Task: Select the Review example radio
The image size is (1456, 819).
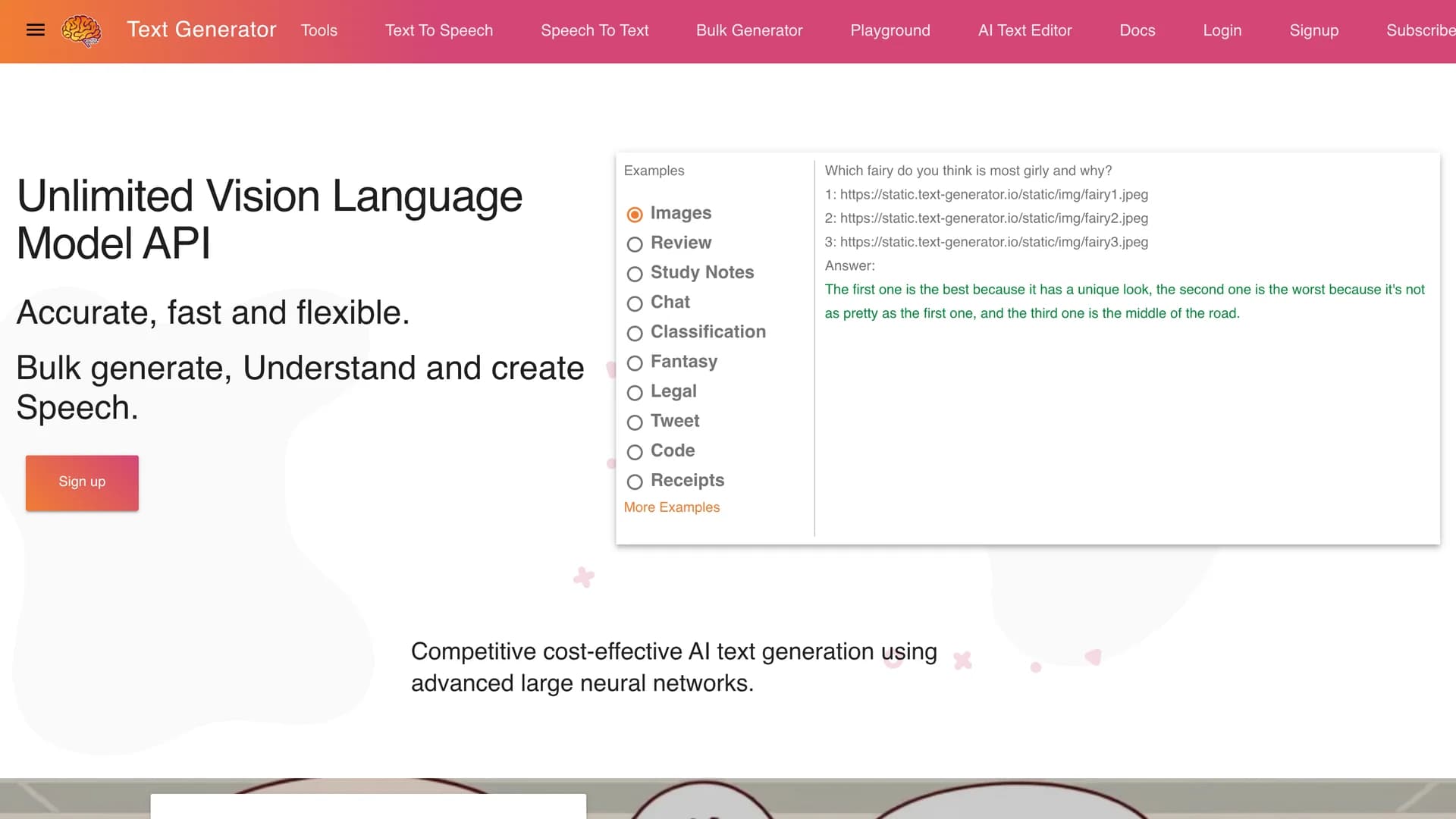Action: 635,244
